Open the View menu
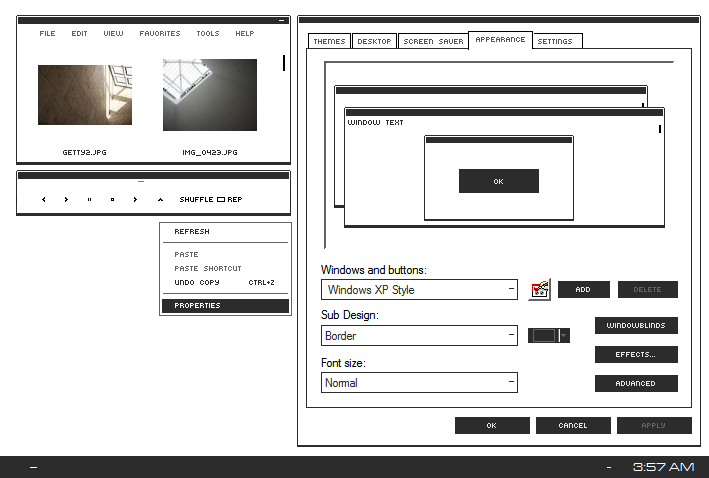Screen dimensions: 709x478 point(113,33)
